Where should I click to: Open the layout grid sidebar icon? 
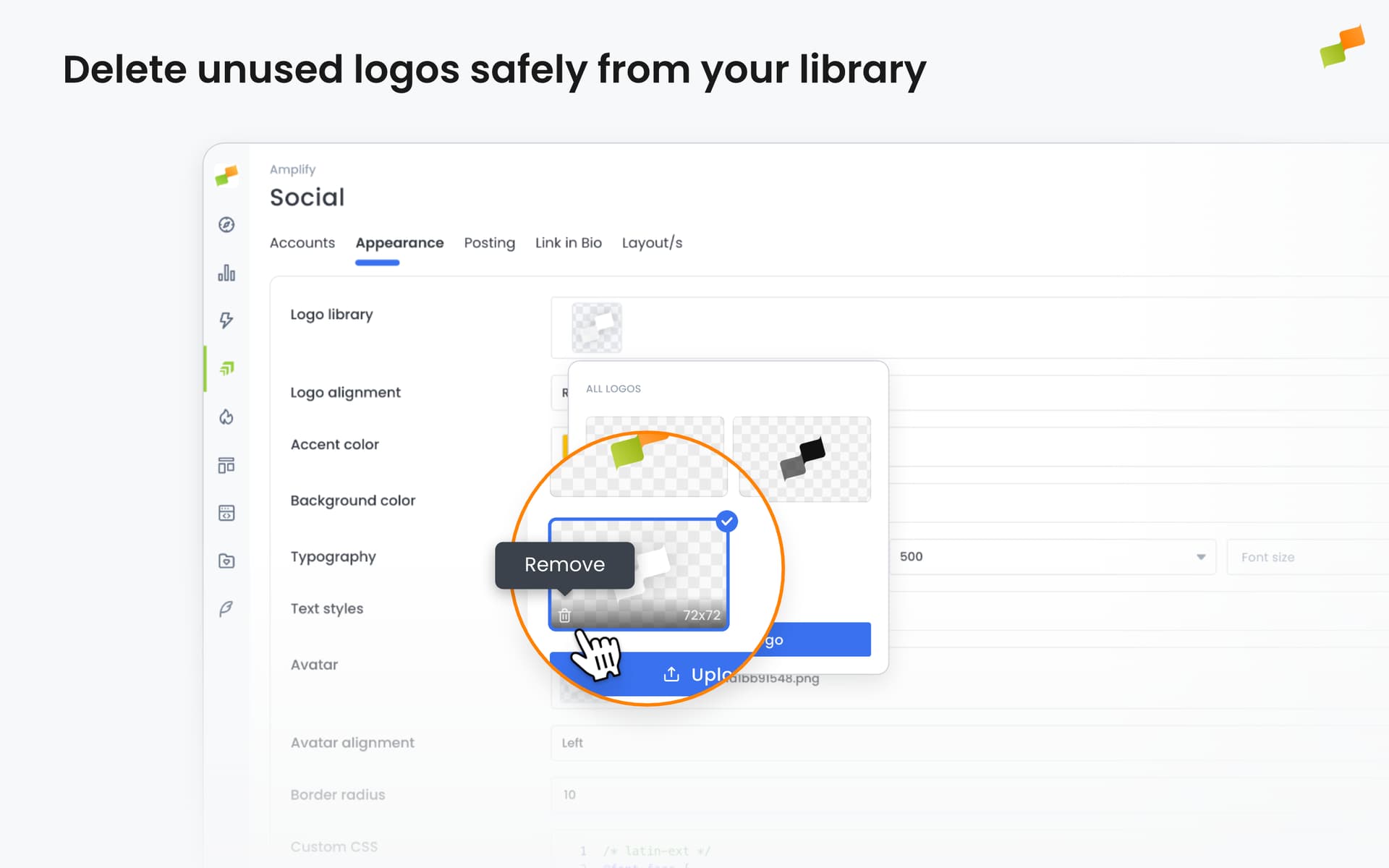pyautogui.click(x=226, y=465)
